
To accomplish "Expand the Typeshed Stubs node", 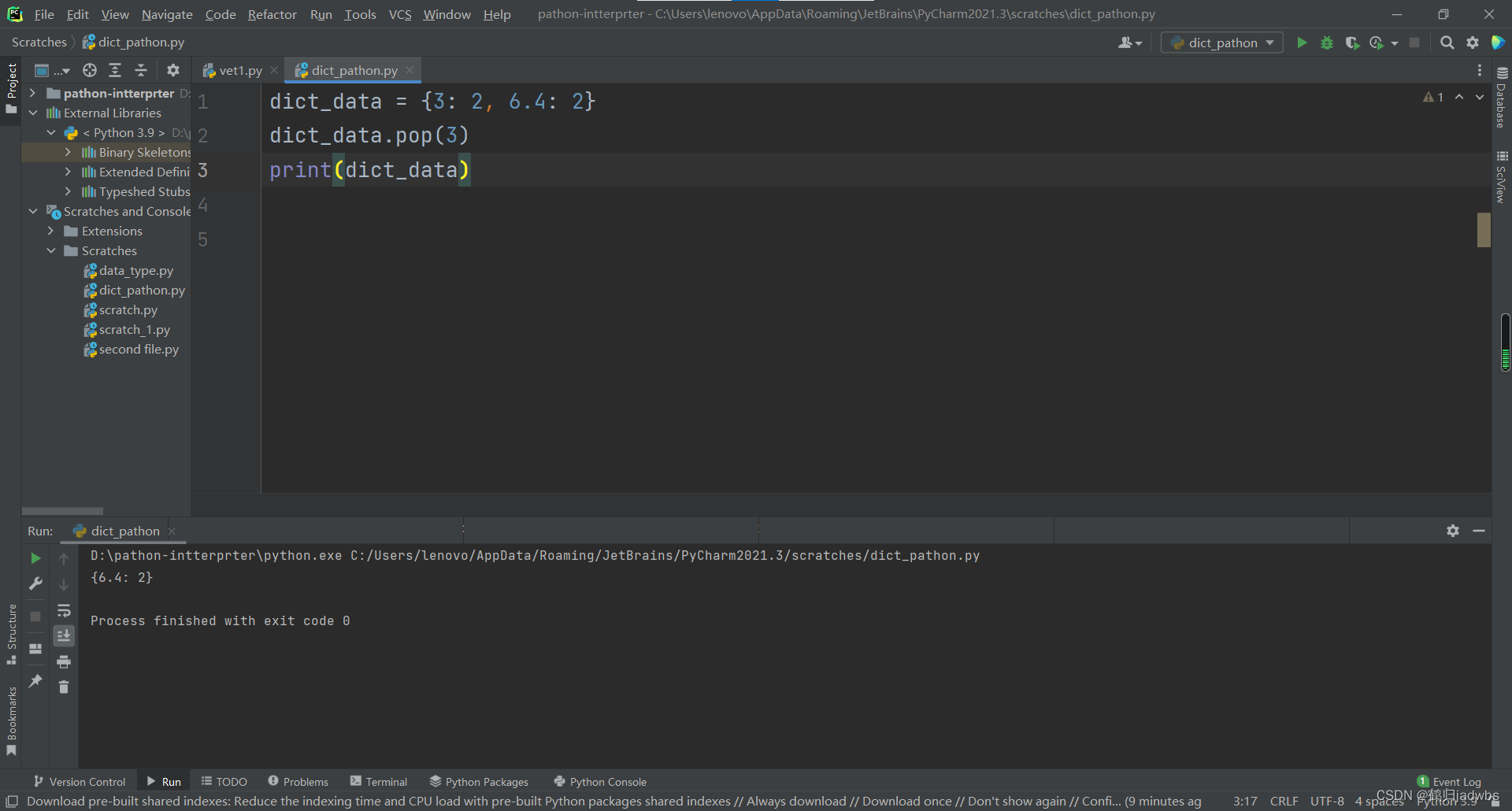I will click(x=68, y=191).
